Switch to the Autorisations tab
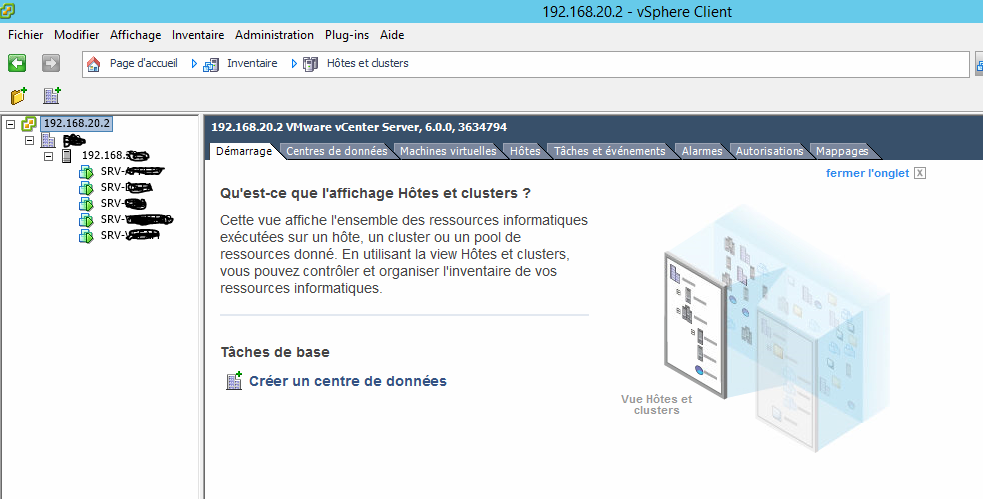This screenshot has height=499, width=983. [769, 151]
